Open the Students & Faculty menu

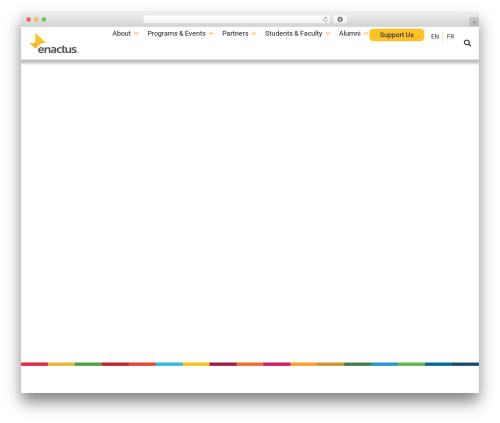point(293,33)
